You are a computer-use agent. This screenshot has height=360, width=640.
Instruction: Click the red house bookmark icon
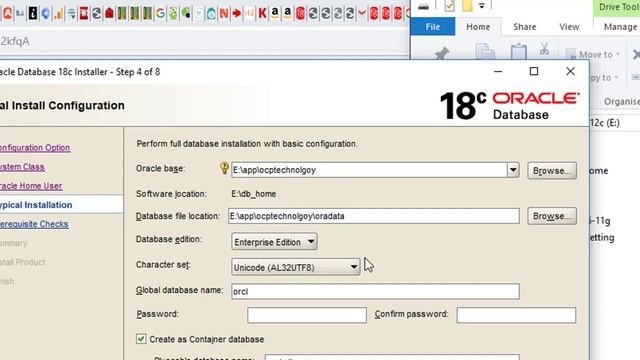click(x=109, y=13)
